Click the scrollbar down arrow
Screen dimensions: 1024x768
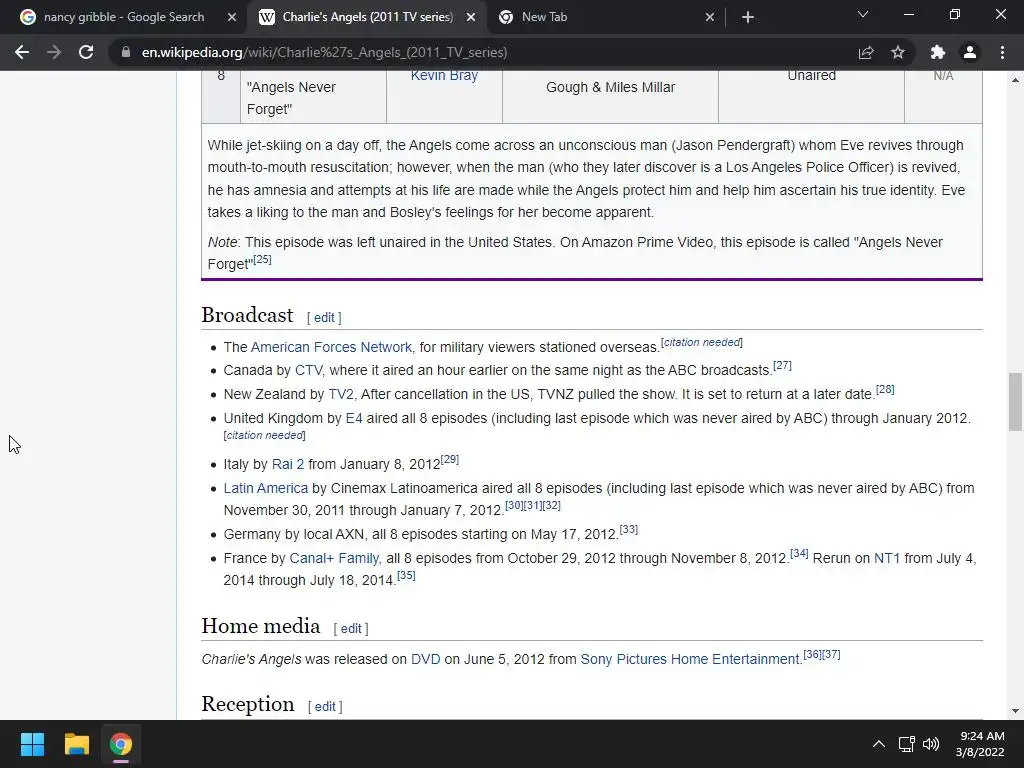pyautogui.click(x=1015, y=711)
